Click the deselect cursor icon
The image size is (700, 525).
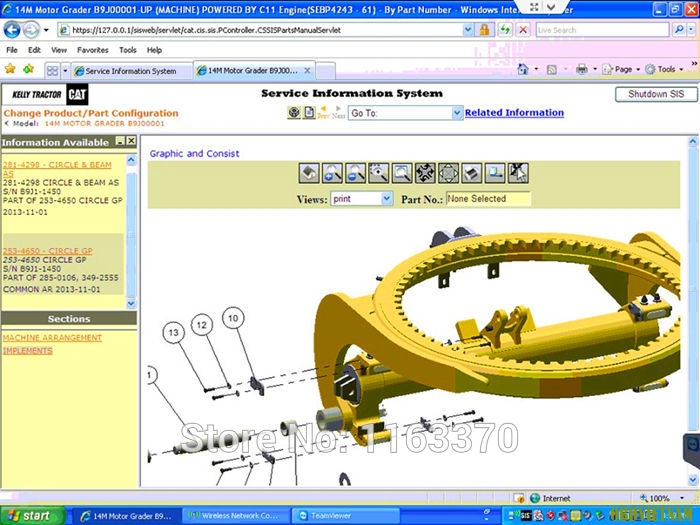[x=518, y=173]
